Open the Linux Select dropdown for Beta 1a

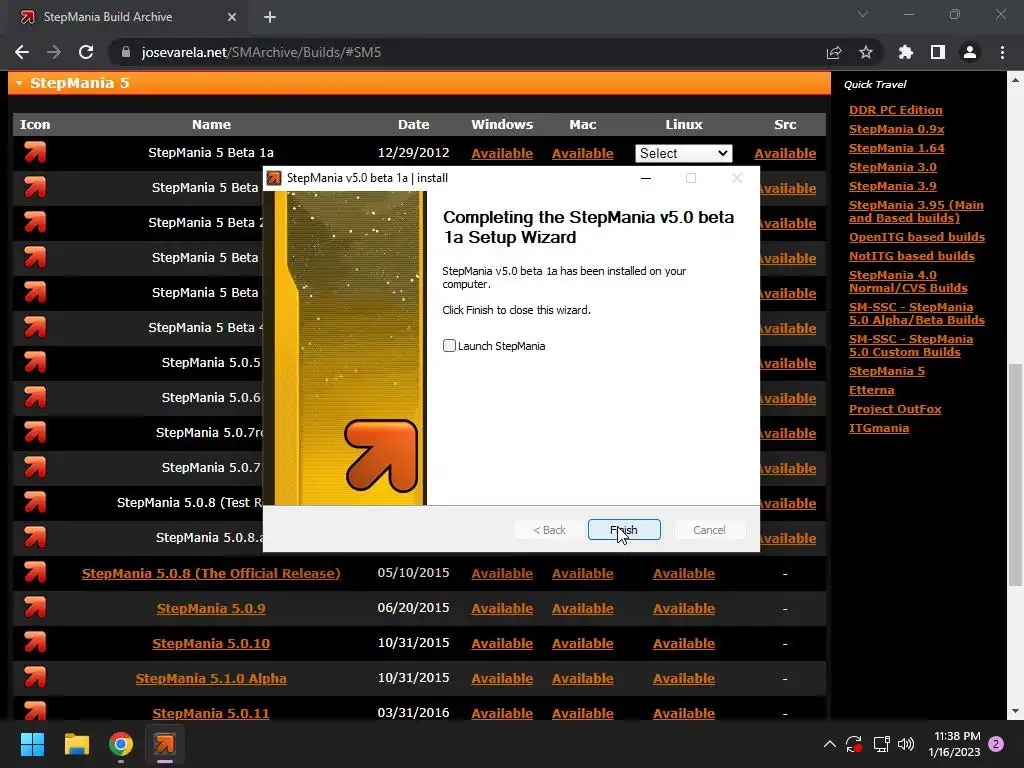tap(684, 153)
